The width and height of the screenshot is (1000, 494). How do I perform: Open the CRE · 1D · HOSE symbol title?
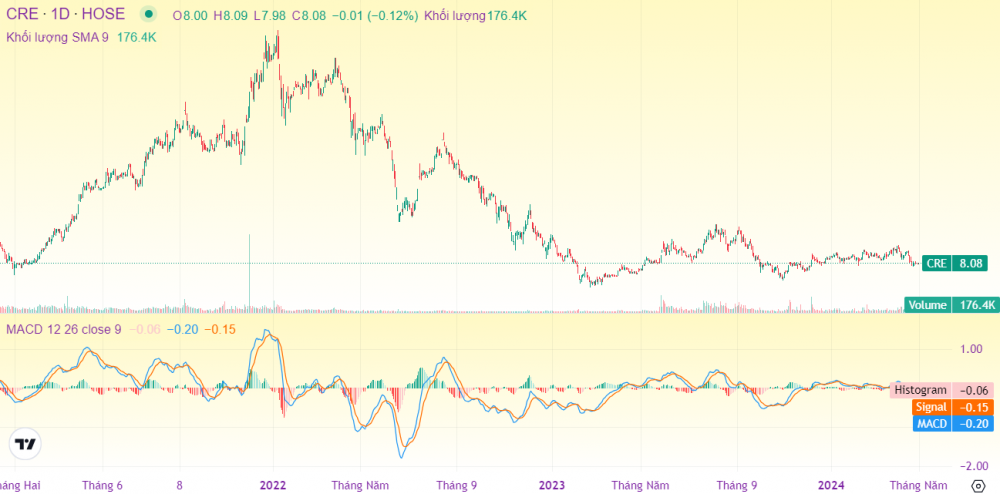coord(66,15)
